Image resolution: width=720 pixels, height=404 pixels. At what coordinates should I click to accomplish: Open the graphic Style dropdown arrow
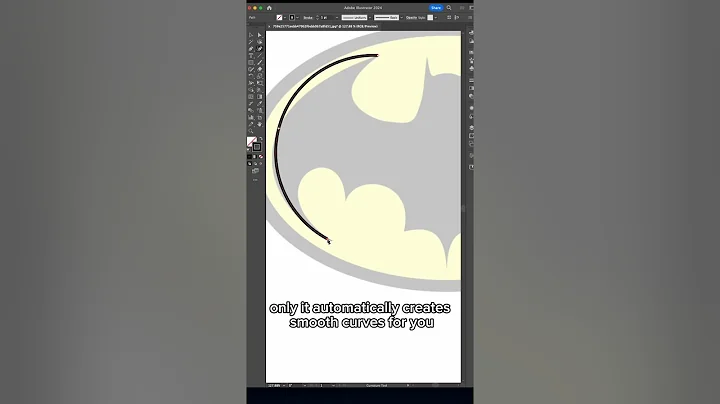pos(436,17)
